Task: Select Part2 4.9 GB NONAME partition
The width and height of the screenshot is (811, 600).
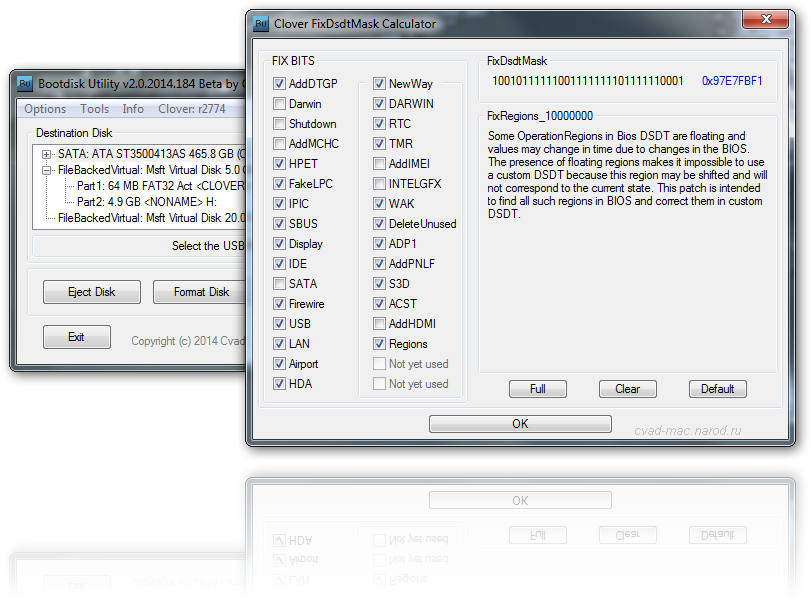Action: [146, 202]
